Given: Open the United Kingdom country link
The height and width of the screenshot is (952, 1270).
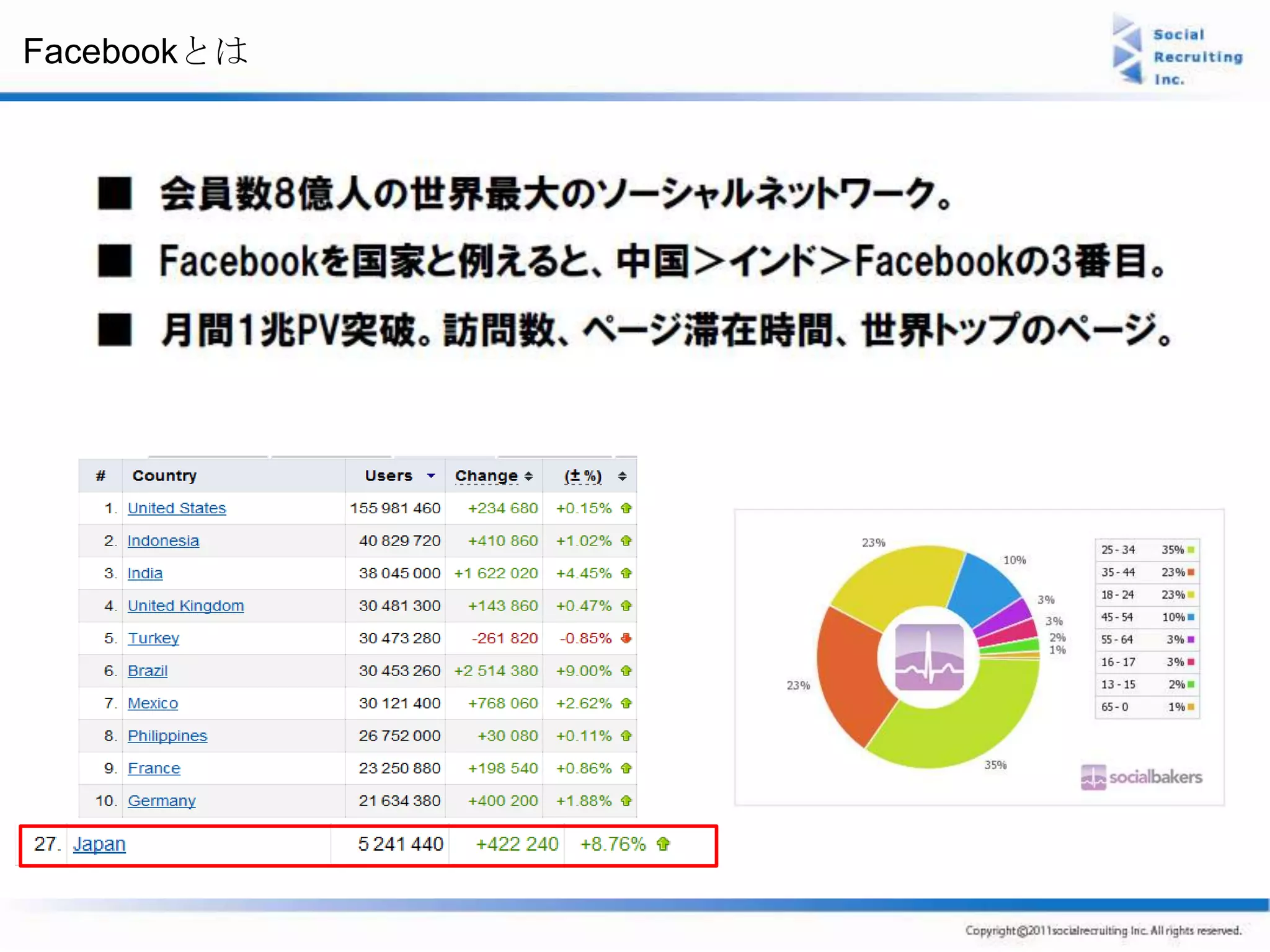Looking at the screenshot, I should tap(186, 606).
